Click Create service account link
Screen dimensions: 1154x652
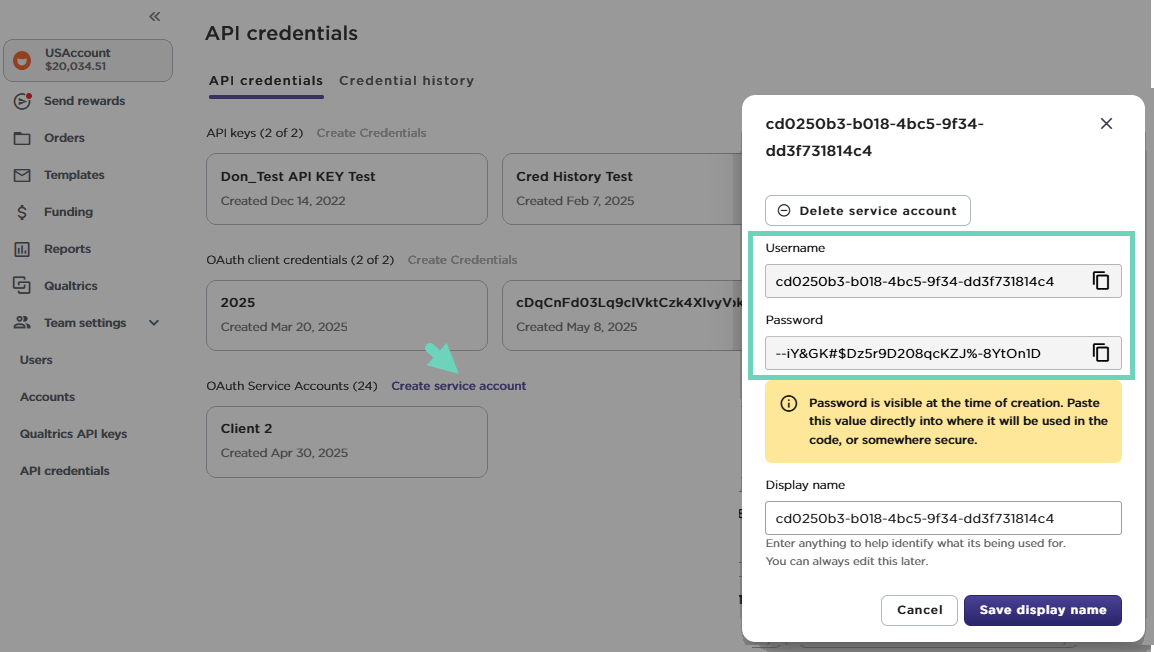tap(458, 386)
